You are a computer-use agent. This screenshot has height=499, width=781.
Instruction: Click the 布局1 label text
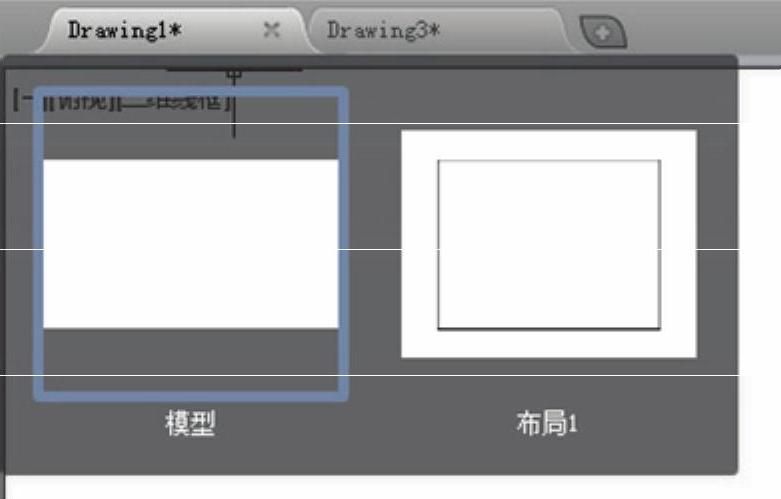(x=548, y=424)
